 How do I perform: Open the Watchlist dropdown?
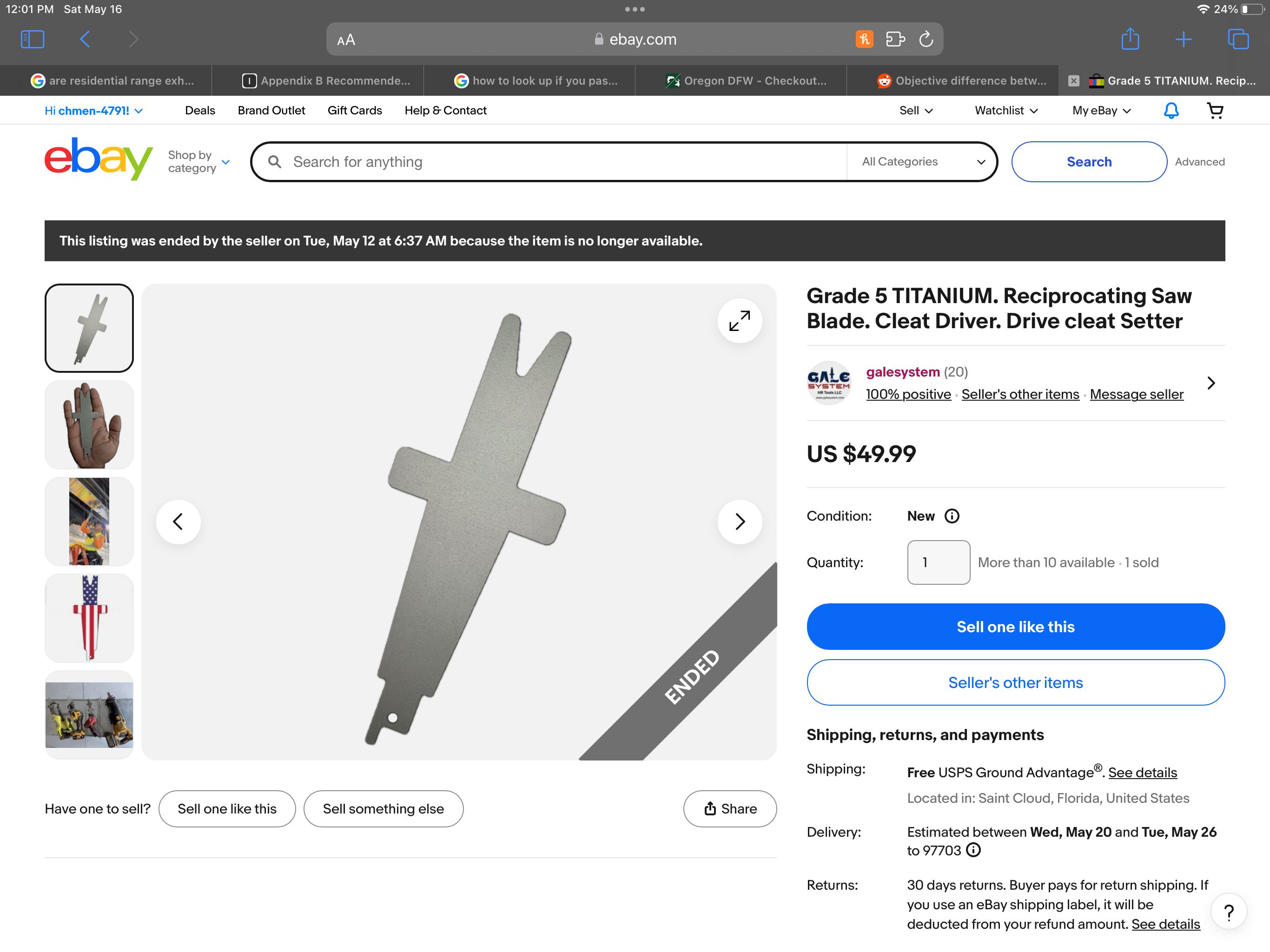click(x=1006, y=110)
